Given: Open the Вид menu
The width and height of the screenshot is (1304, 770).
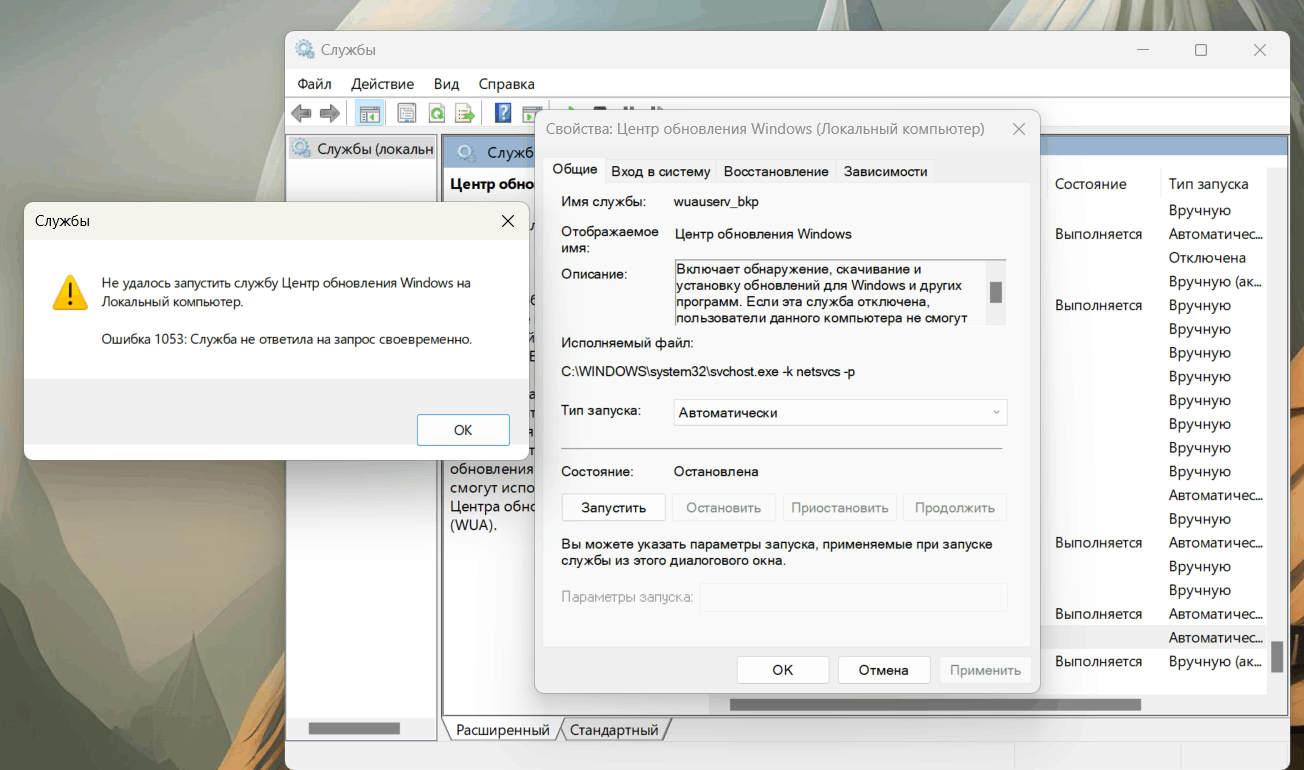Looking at the screenshot, I should (446, 84).
